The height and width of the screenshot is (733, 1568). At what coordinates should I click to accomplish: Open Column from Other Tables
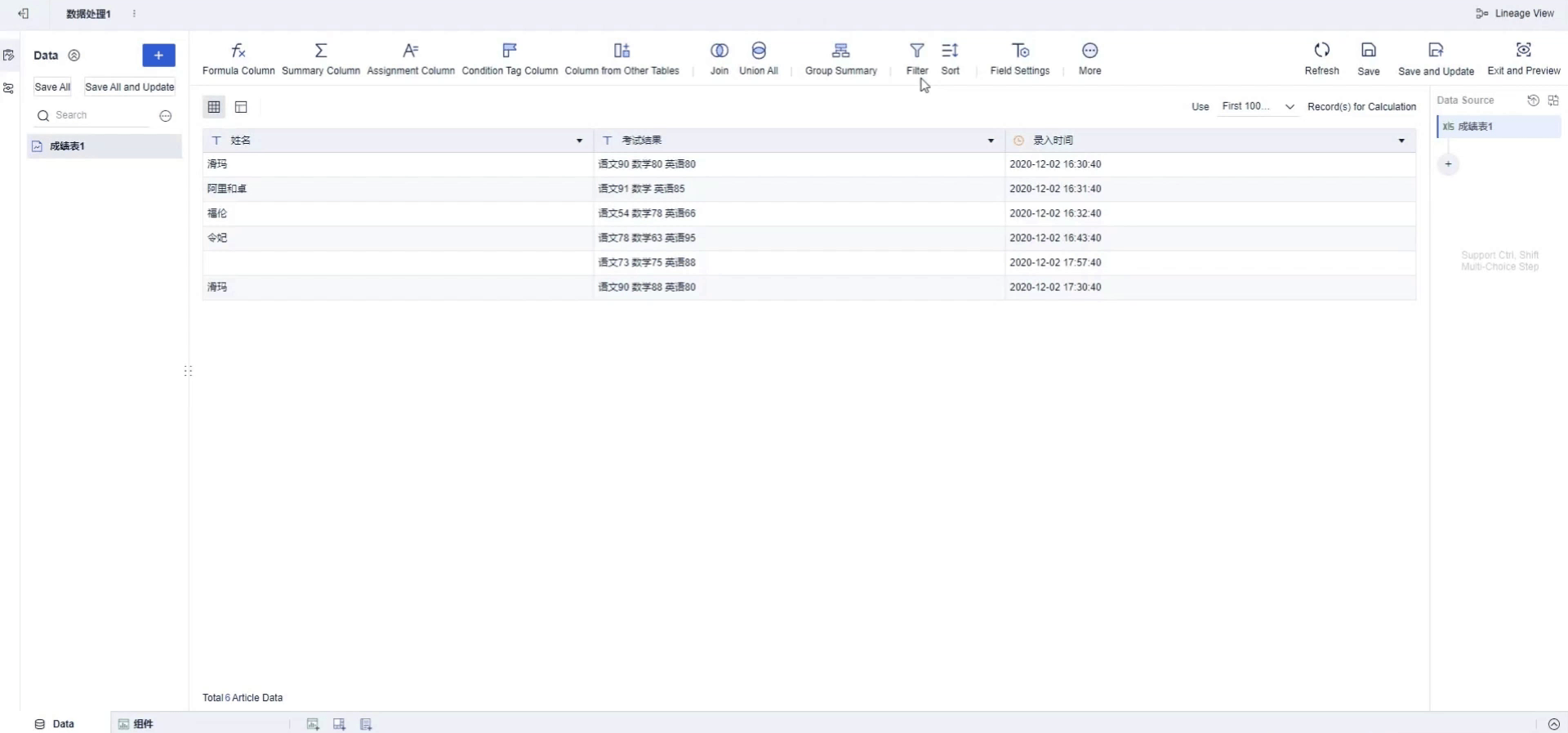621,59
